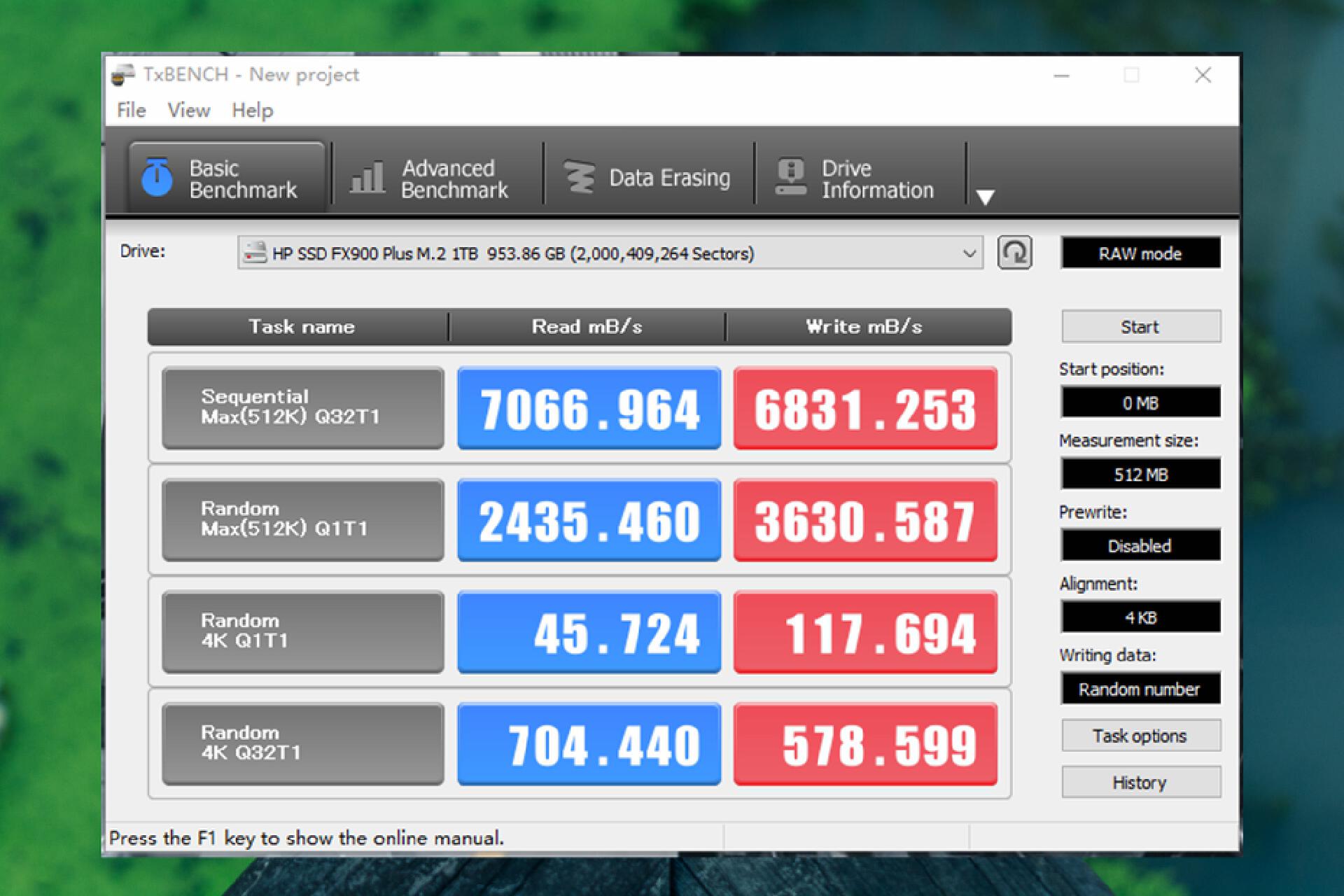Expand the toolbar overflow arrow
1344x896 pixels.
[x=985, y=197]
